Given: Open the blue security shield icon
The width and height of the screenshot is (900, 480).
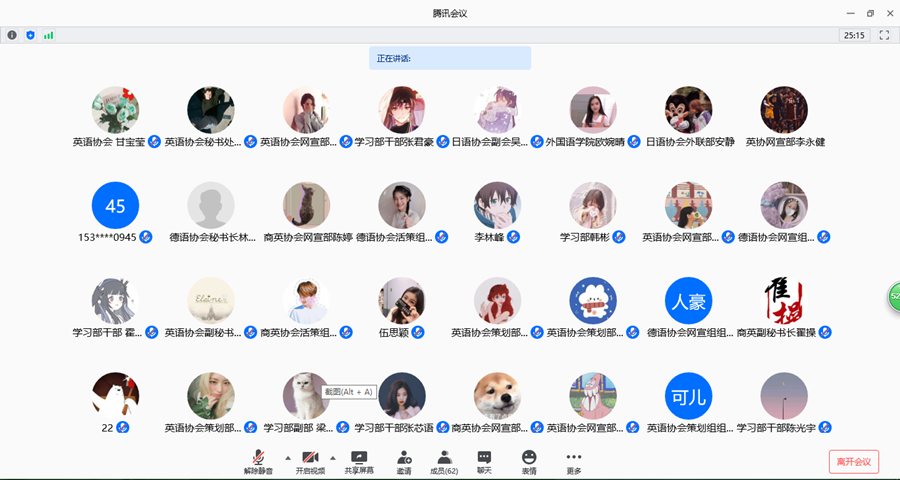Looking at the screenshot, I should tap(30, 35).
